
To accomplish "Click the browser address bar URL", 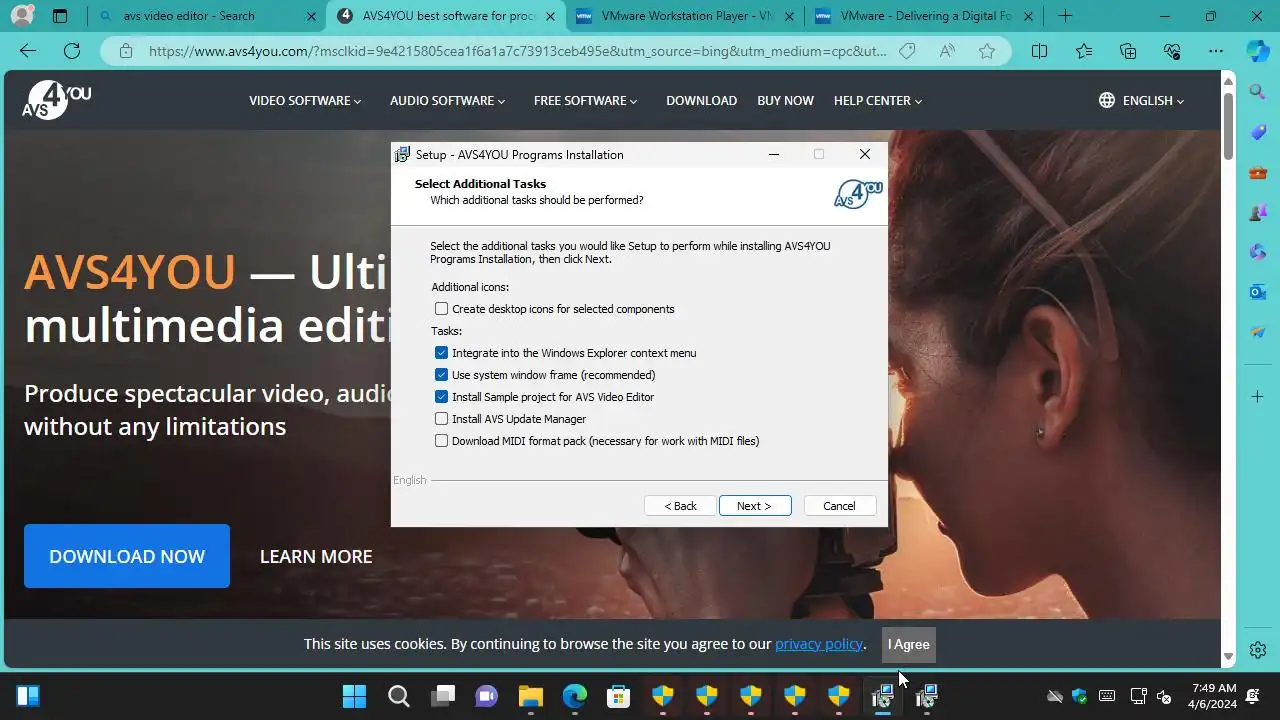I will click(517, 51).
